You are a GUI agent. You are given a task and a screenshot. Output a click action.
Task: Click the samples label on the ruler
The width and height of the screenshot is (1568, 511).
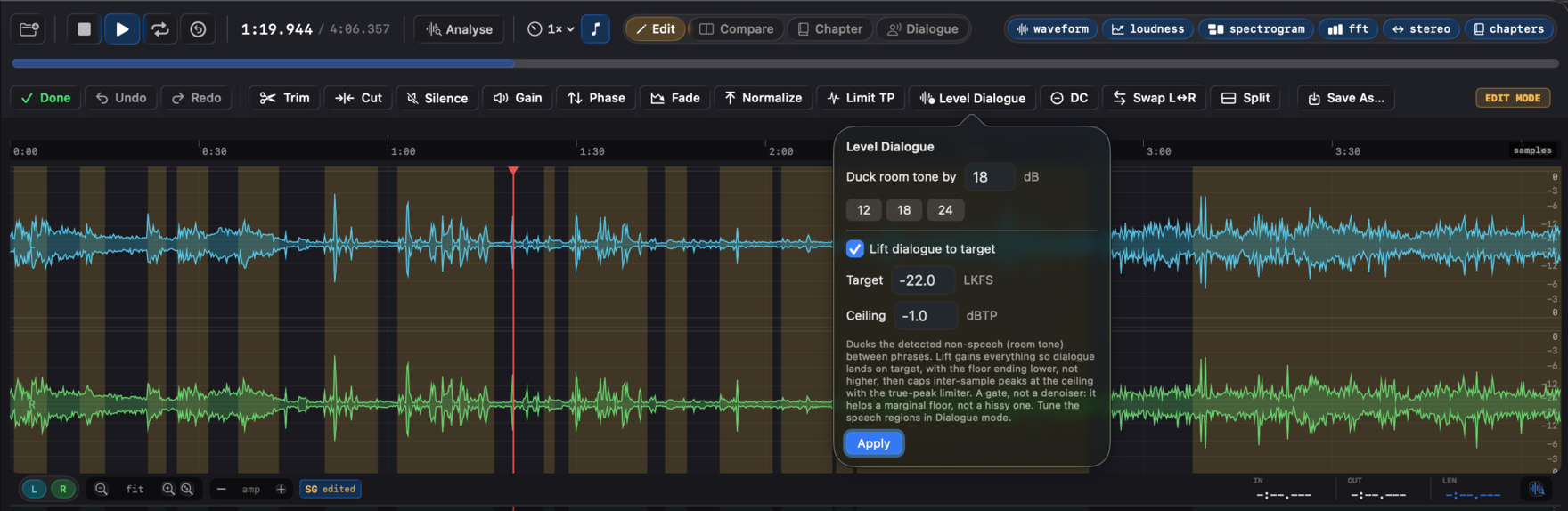1532,150
